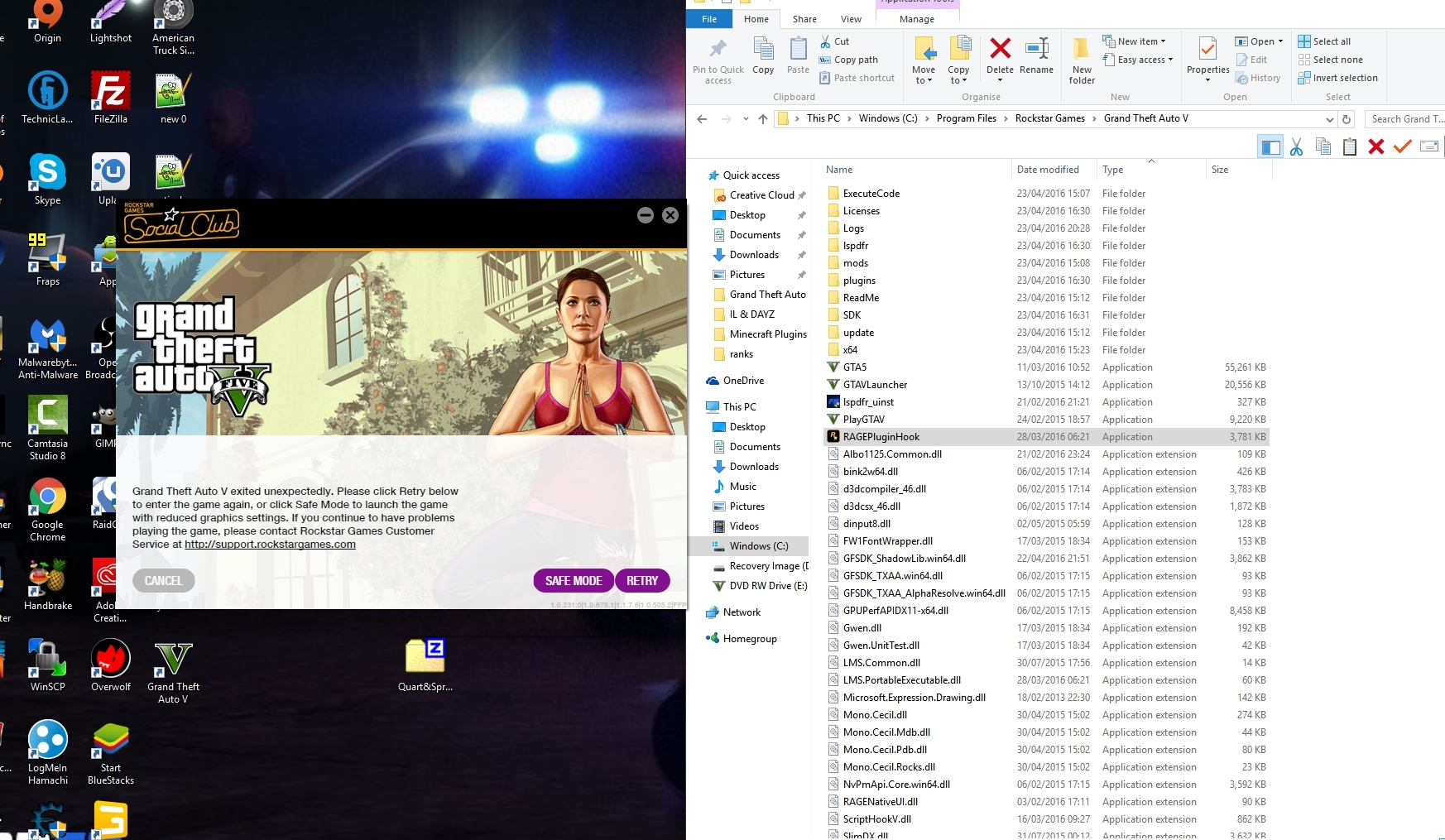Click Windows (C:) in the address breadcrumb
This screenshot has width=1445, height=840.
coord(888,118)
